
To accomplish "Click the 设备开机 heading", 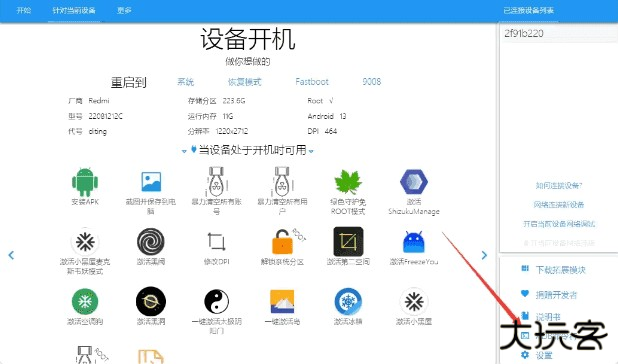I will pos(248,39).
